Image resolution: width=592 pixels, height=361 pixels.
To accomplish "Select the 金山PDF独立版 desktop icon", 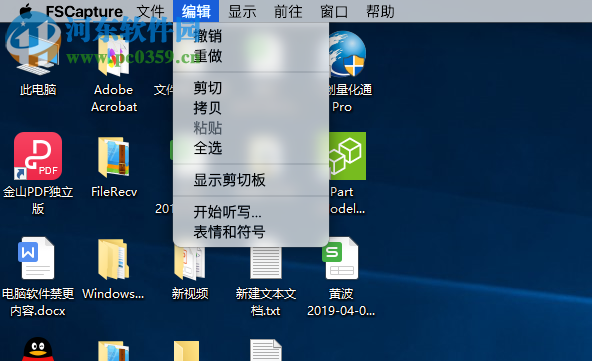I will [x=38, y=156].
